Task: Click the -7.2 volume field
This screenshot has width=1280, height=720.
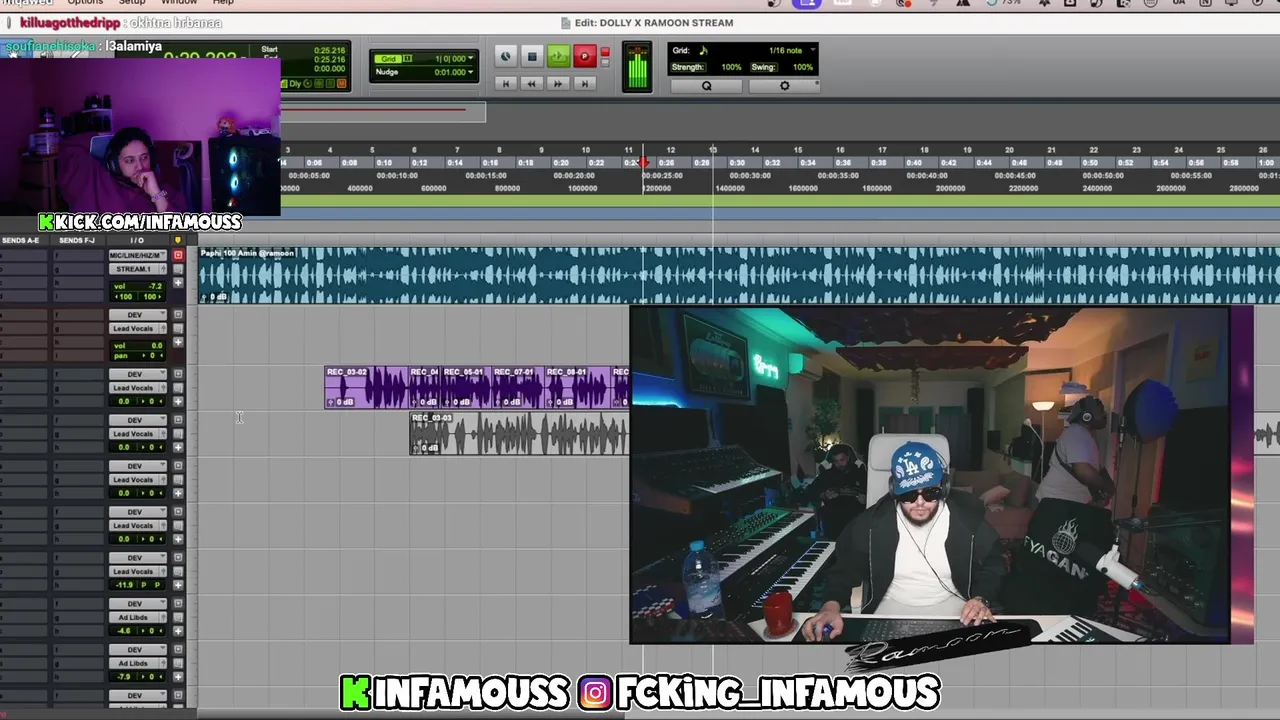Action: [x=153, y=286]
